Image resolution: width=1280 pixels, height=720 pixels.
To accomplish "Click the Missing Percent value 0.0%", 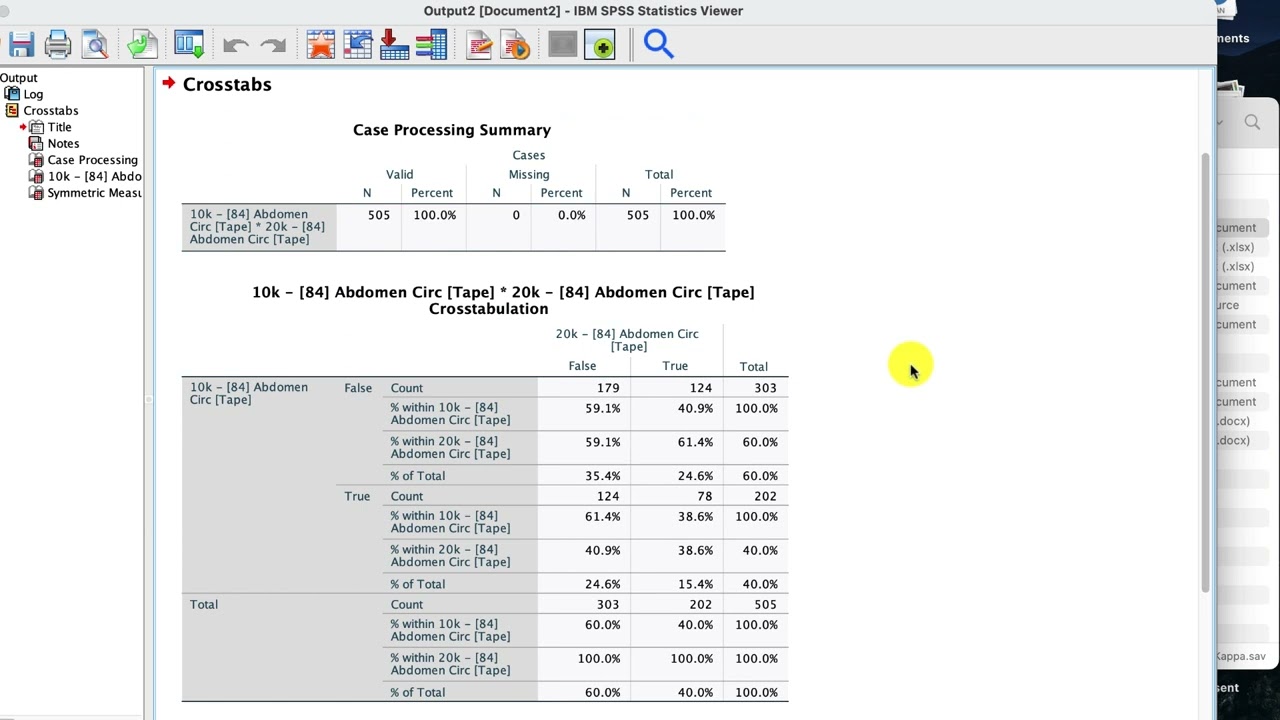I will [572, 215].
